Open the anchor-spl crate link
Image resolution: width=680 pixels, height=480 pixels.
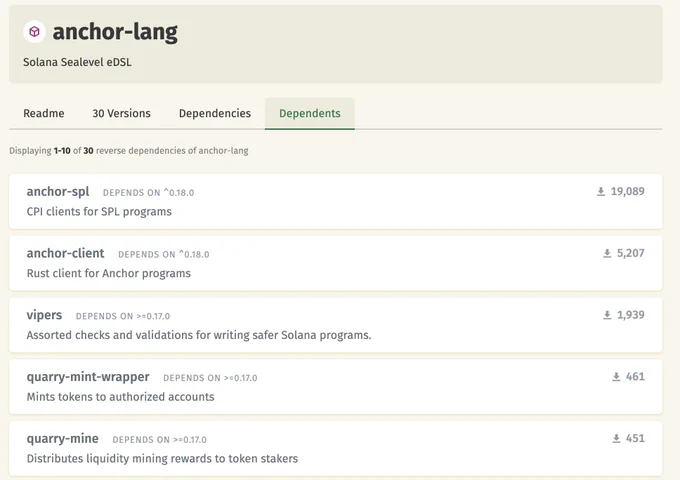(x=58, y=192)
